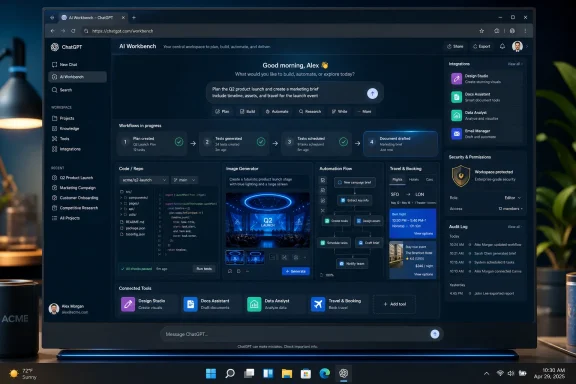Screen dimensions: 576x384
Task: Open Design Studio in the Integrations panel
Action: (x=485, y=78)
